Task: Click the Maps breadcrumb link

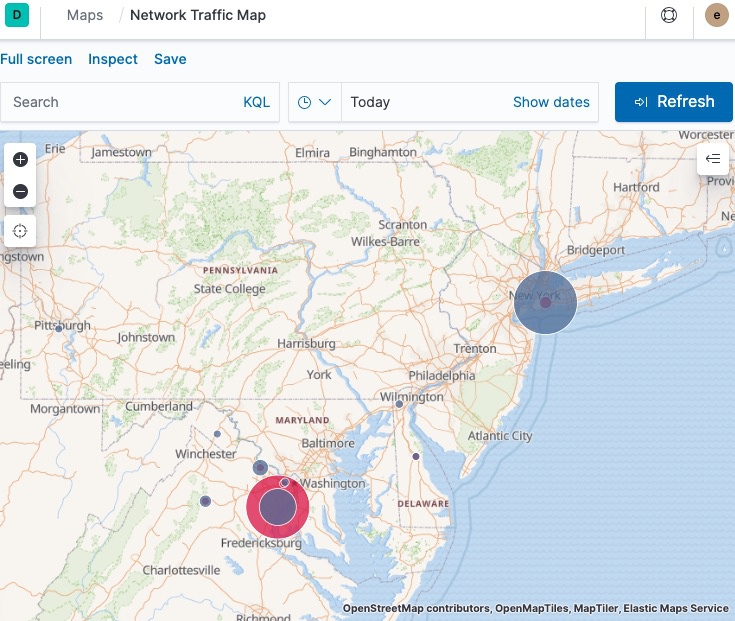Action: pos(85,16)
